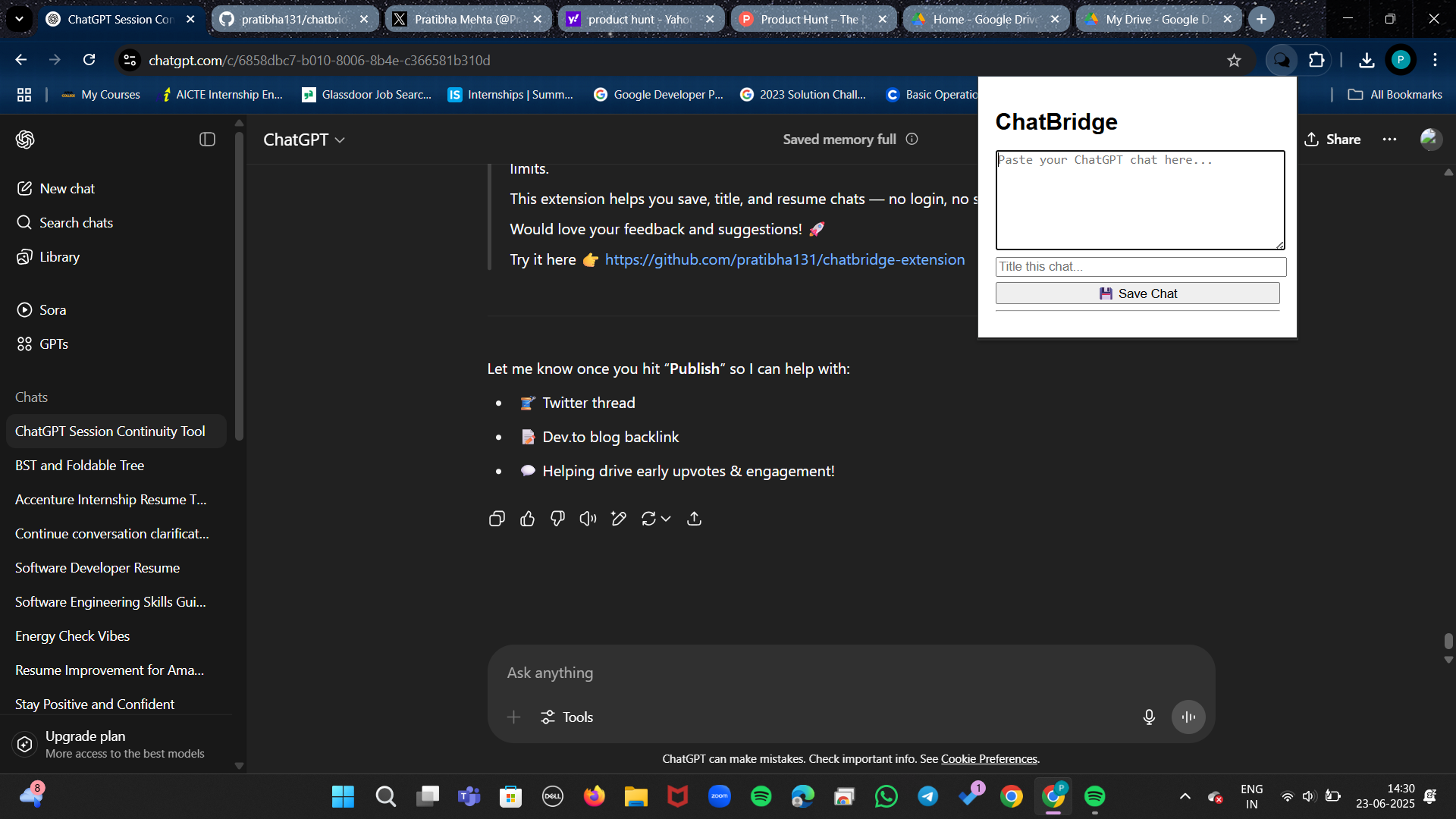Screen dimensions: 1456x819
Task: Open the Tools menu in composer
Action: (x=566, y=717)
